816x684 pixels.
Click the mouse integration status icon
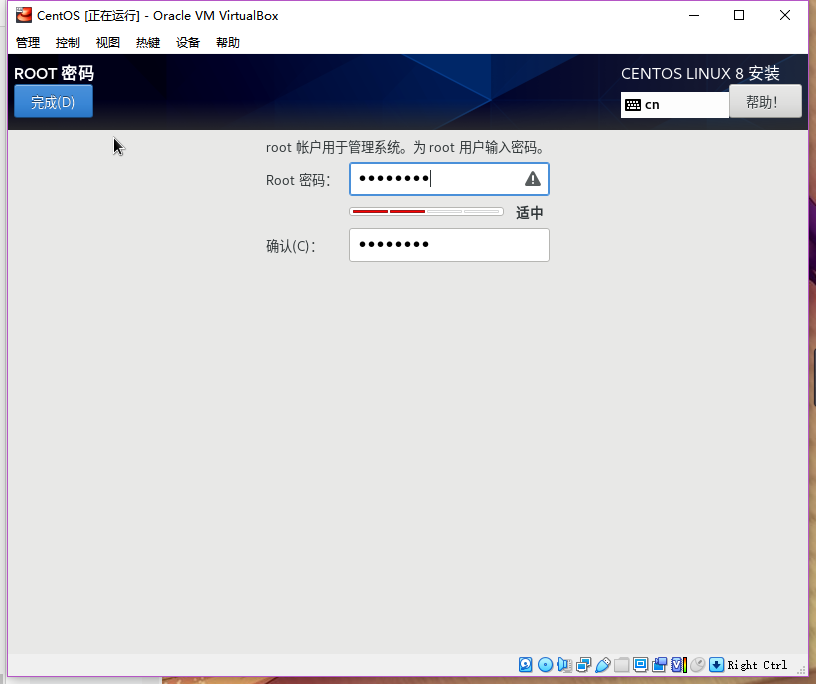[698, 665]
